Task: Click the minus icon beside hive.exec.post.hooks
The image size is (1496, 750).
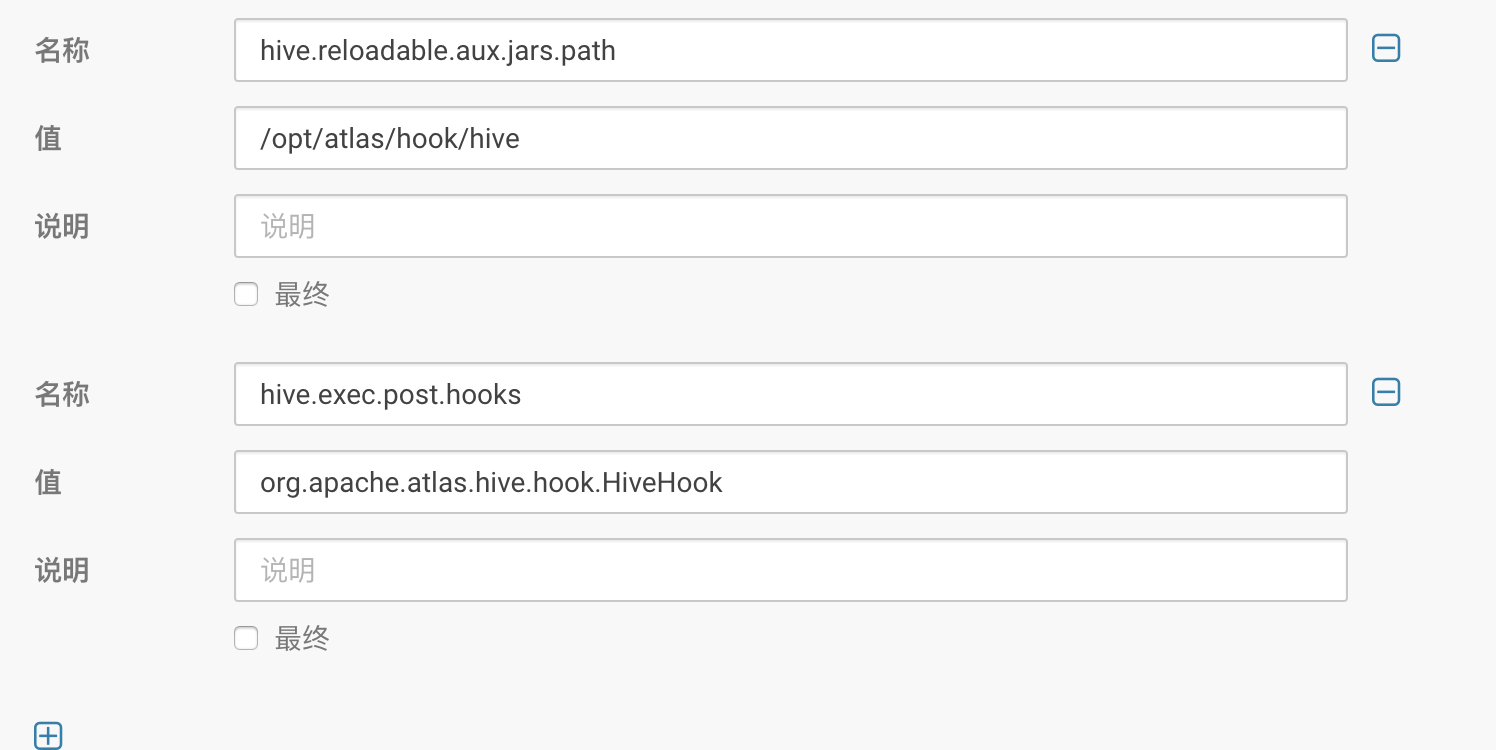Action: [1386, 392]
